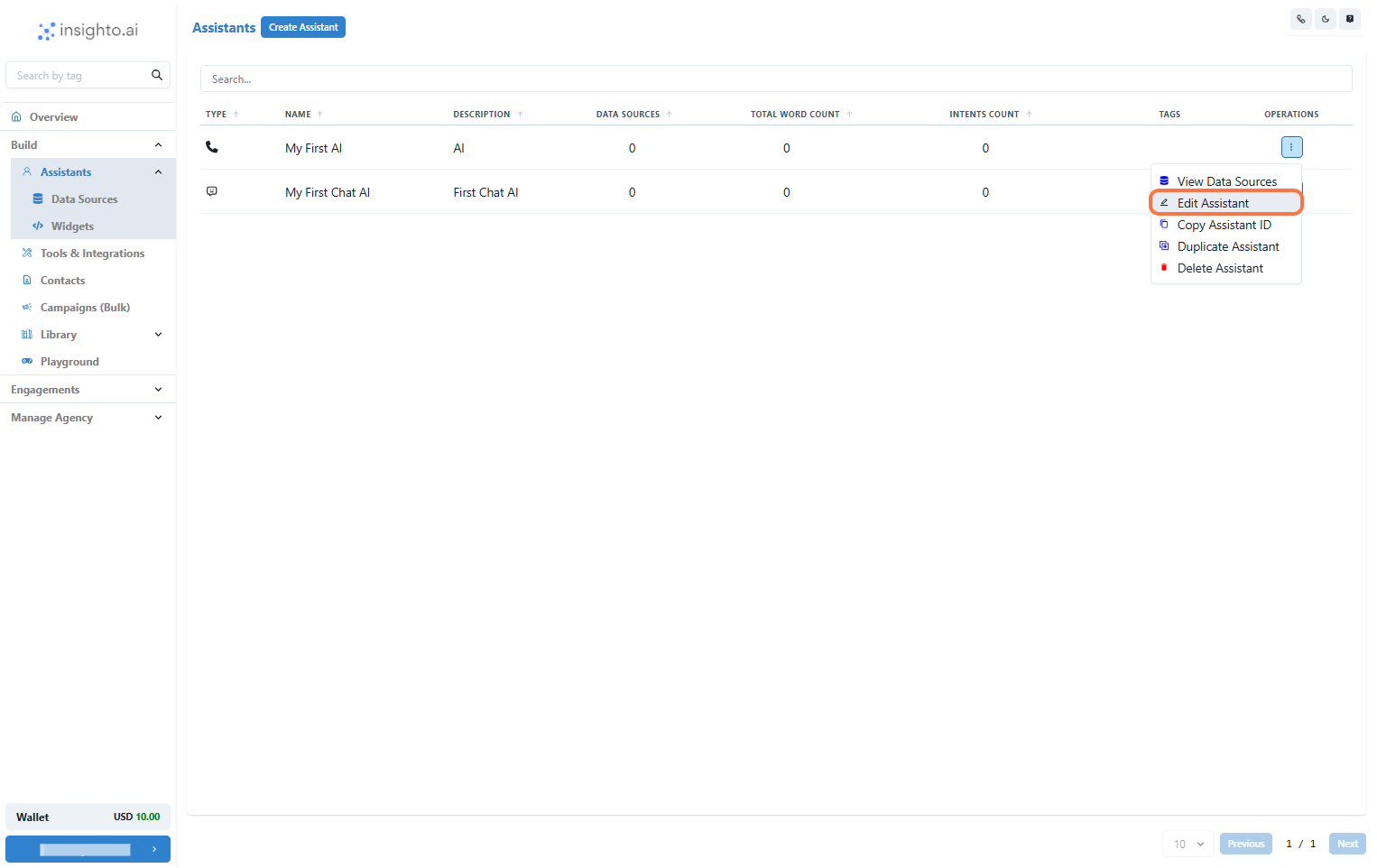
Task: Click the chat type icon for My First Chat AI
Action: point(212,191)
